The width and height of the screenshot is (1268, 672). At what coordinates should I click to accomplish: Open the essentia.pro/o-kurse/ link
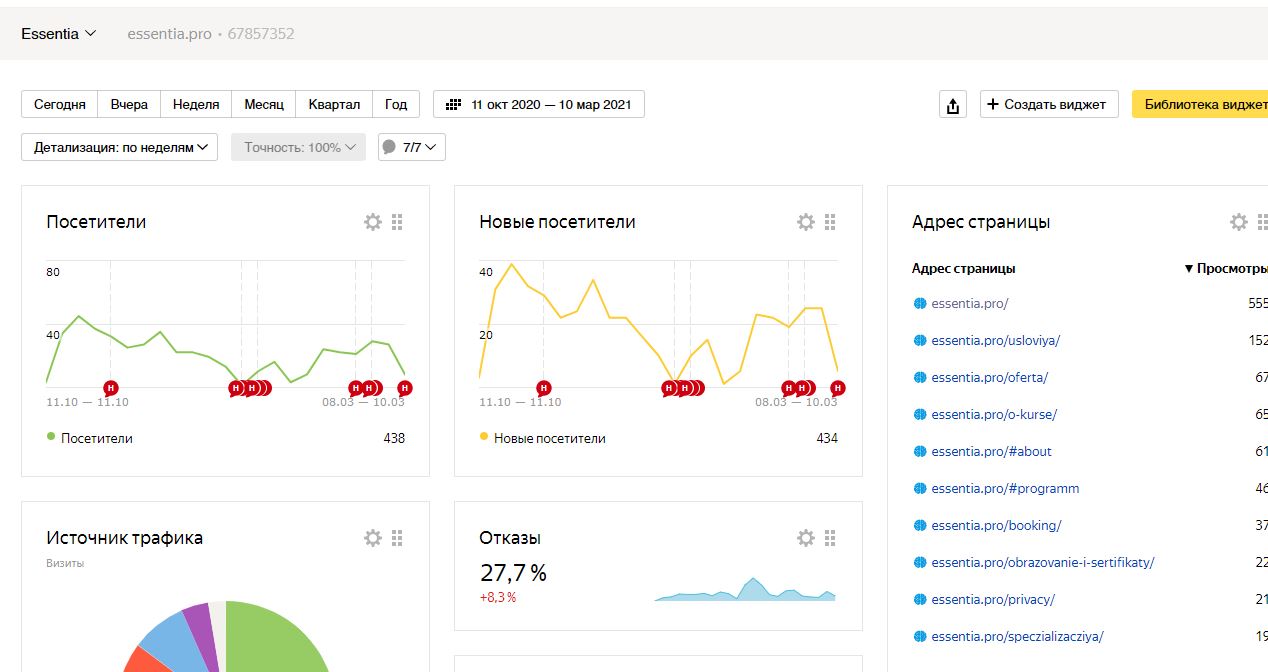994,414
